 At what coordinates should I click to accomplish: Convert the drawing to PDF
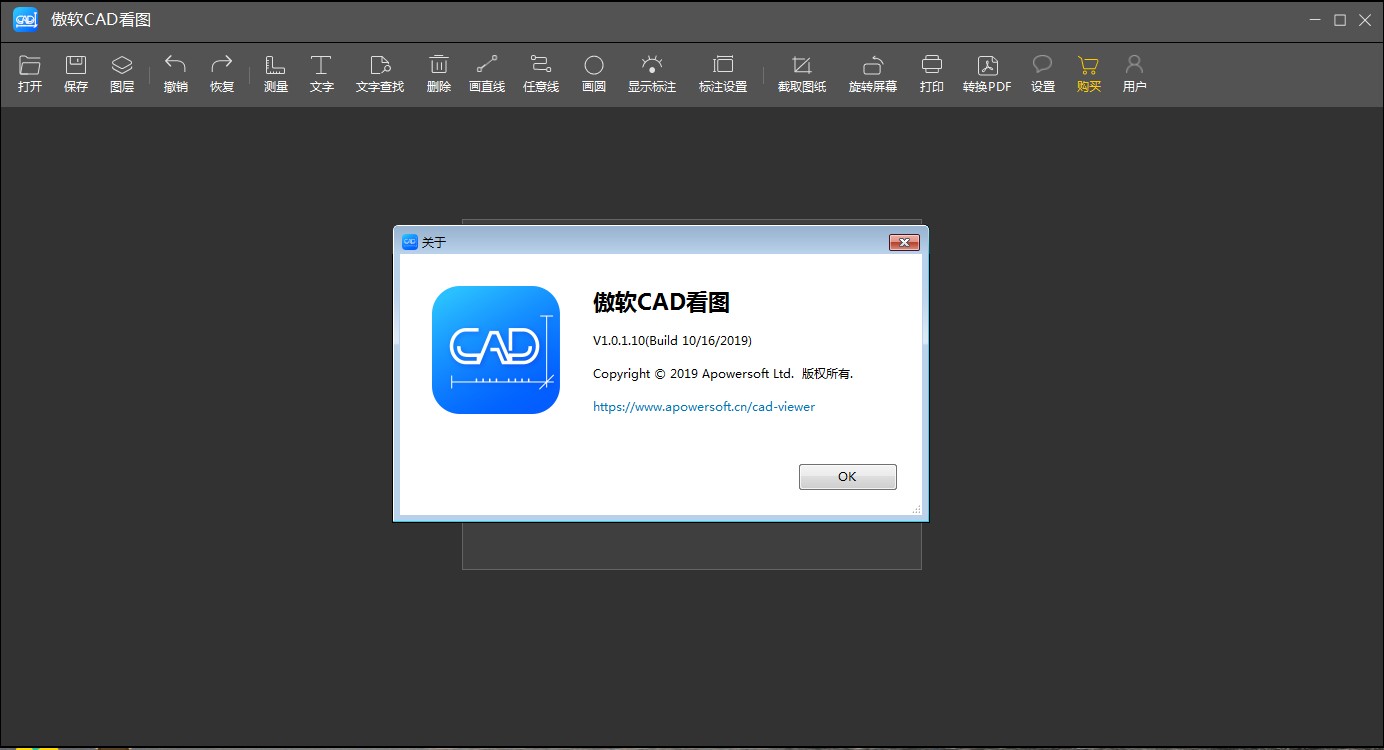987,73
